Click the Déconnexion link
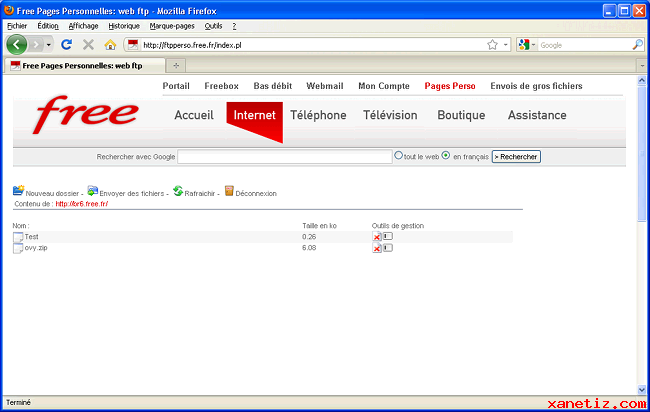The image size is (650, 412). pos(256,194)
